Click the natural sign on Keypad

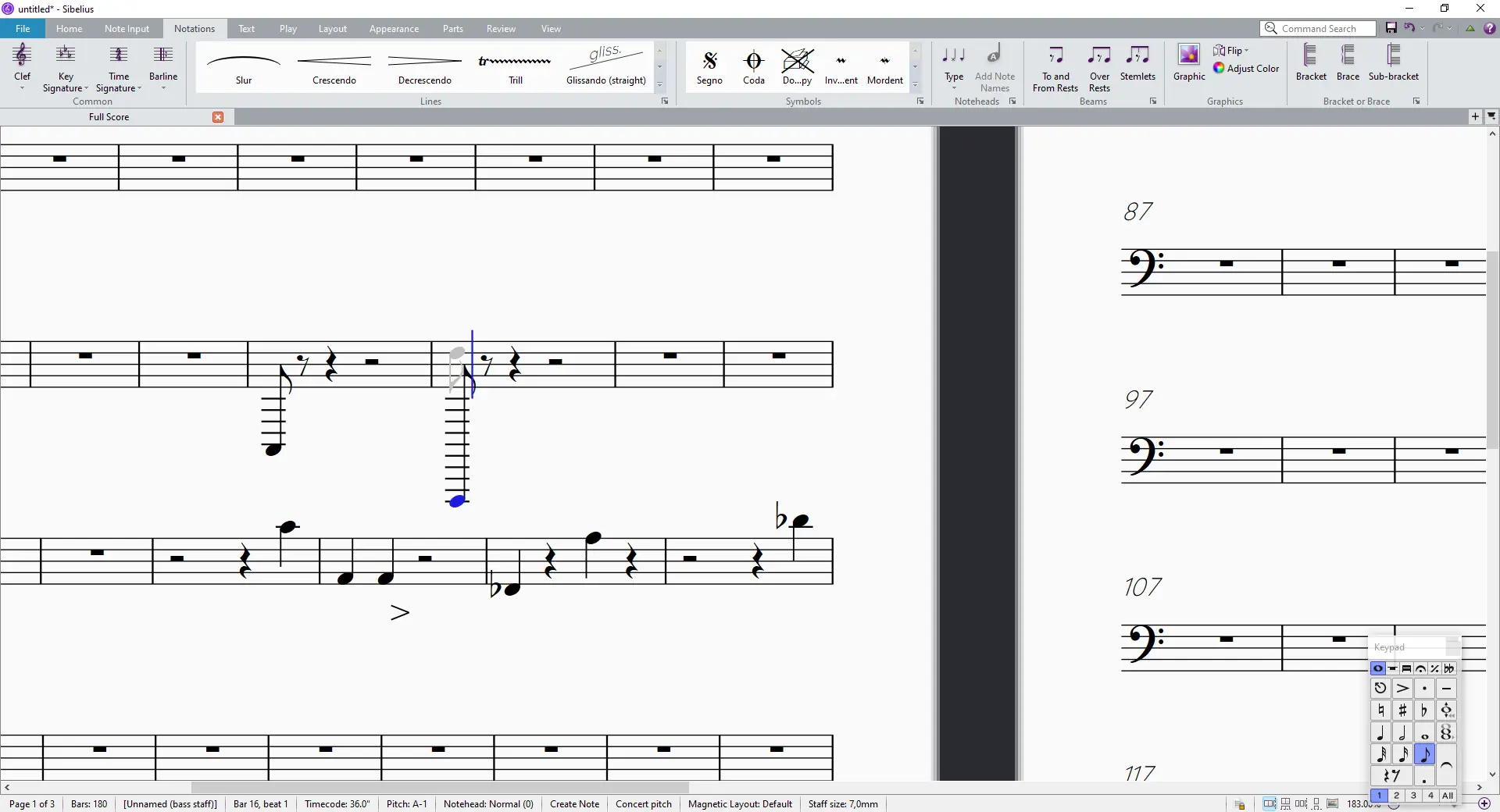tap(1380, 710)
